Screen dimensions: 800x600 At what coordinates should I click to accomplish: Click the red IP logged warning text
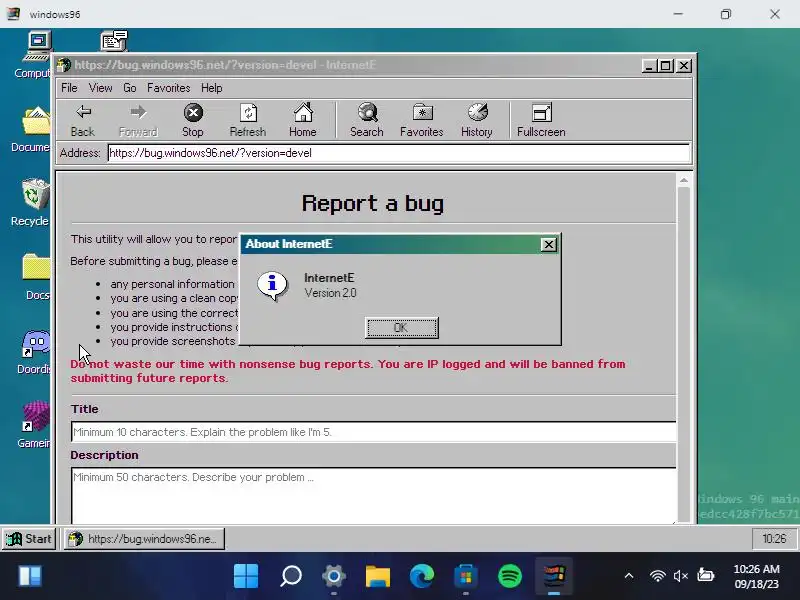click(x=347, y=371)
